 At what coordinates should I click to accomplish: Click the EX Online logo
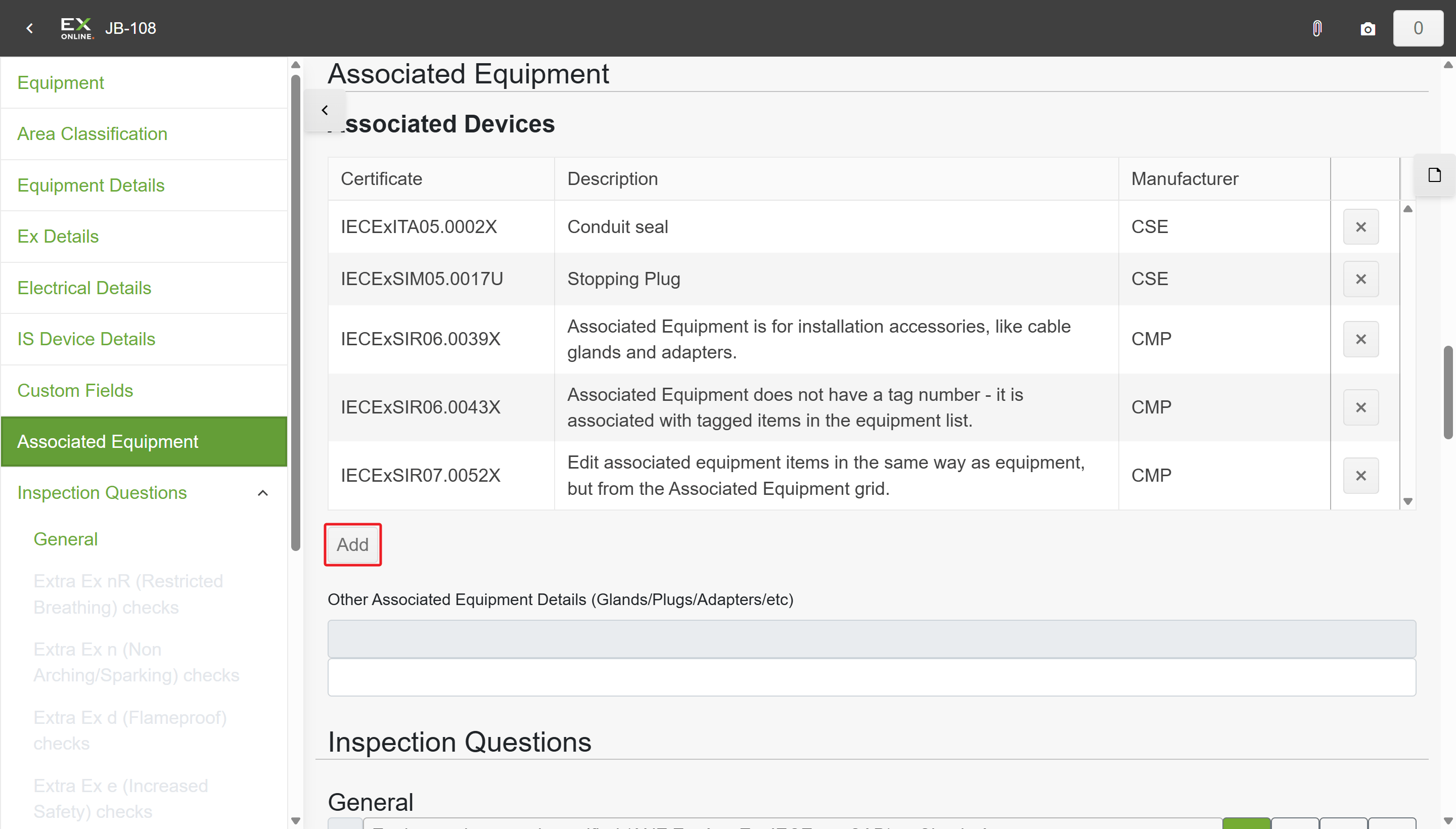(x=76, y=28)
